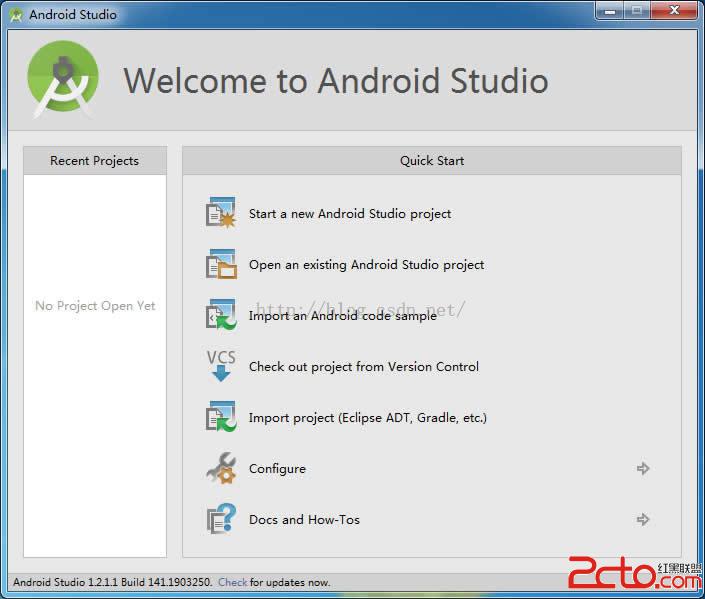Click the 'No Project Open Yet' text
This screenshot has height=599, width=705.
(95, 306)
